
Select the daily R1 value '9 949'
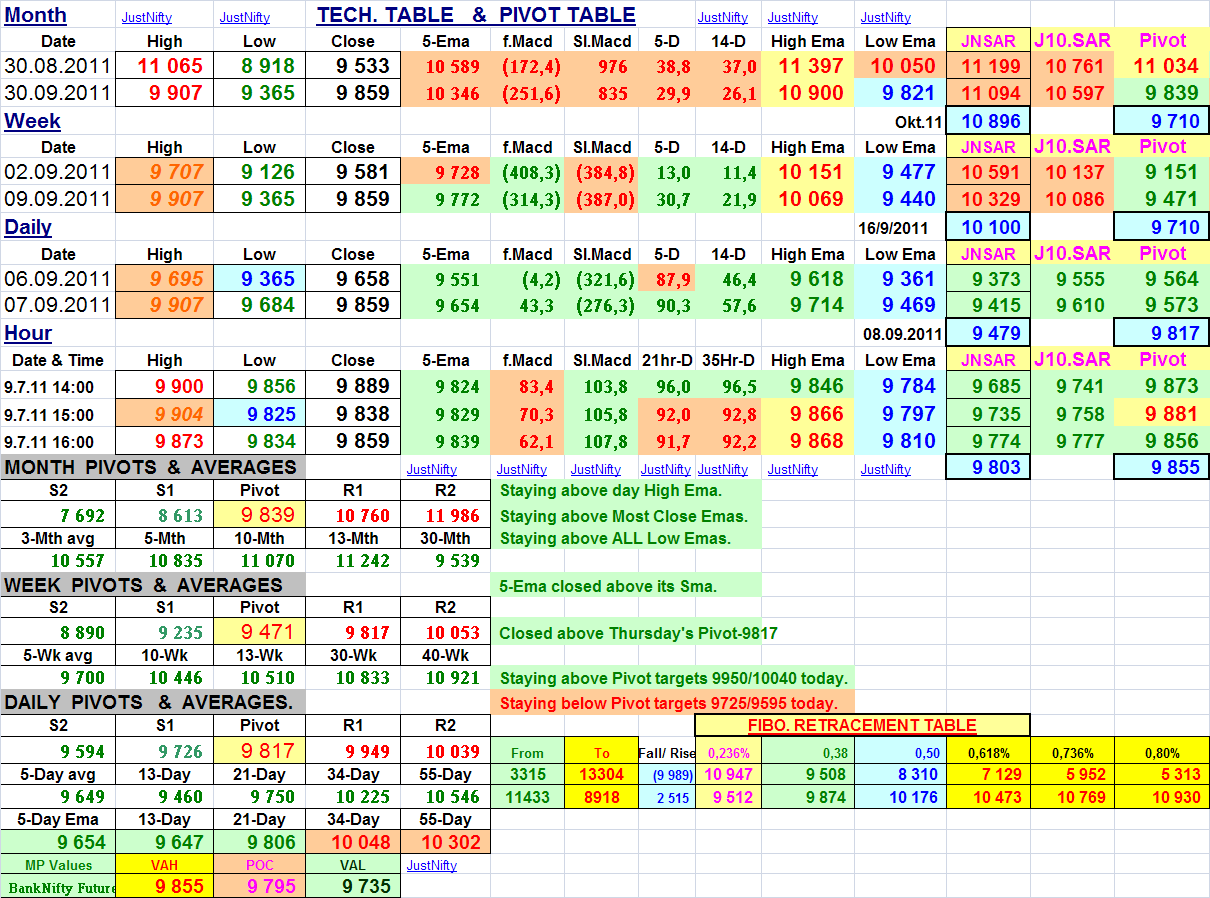pos(353,751)
